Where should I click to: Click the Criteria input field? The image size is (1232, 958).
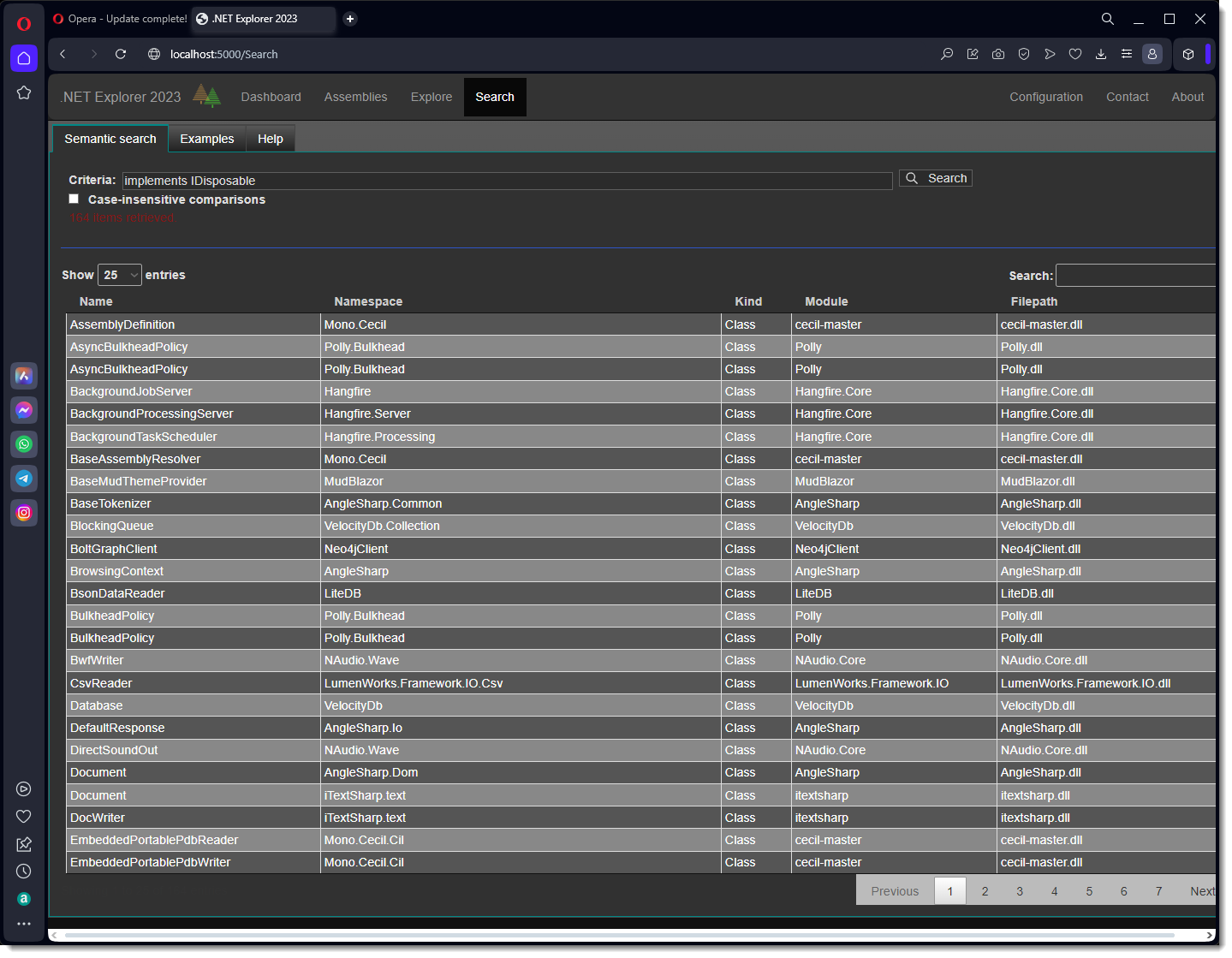[508, 181]
